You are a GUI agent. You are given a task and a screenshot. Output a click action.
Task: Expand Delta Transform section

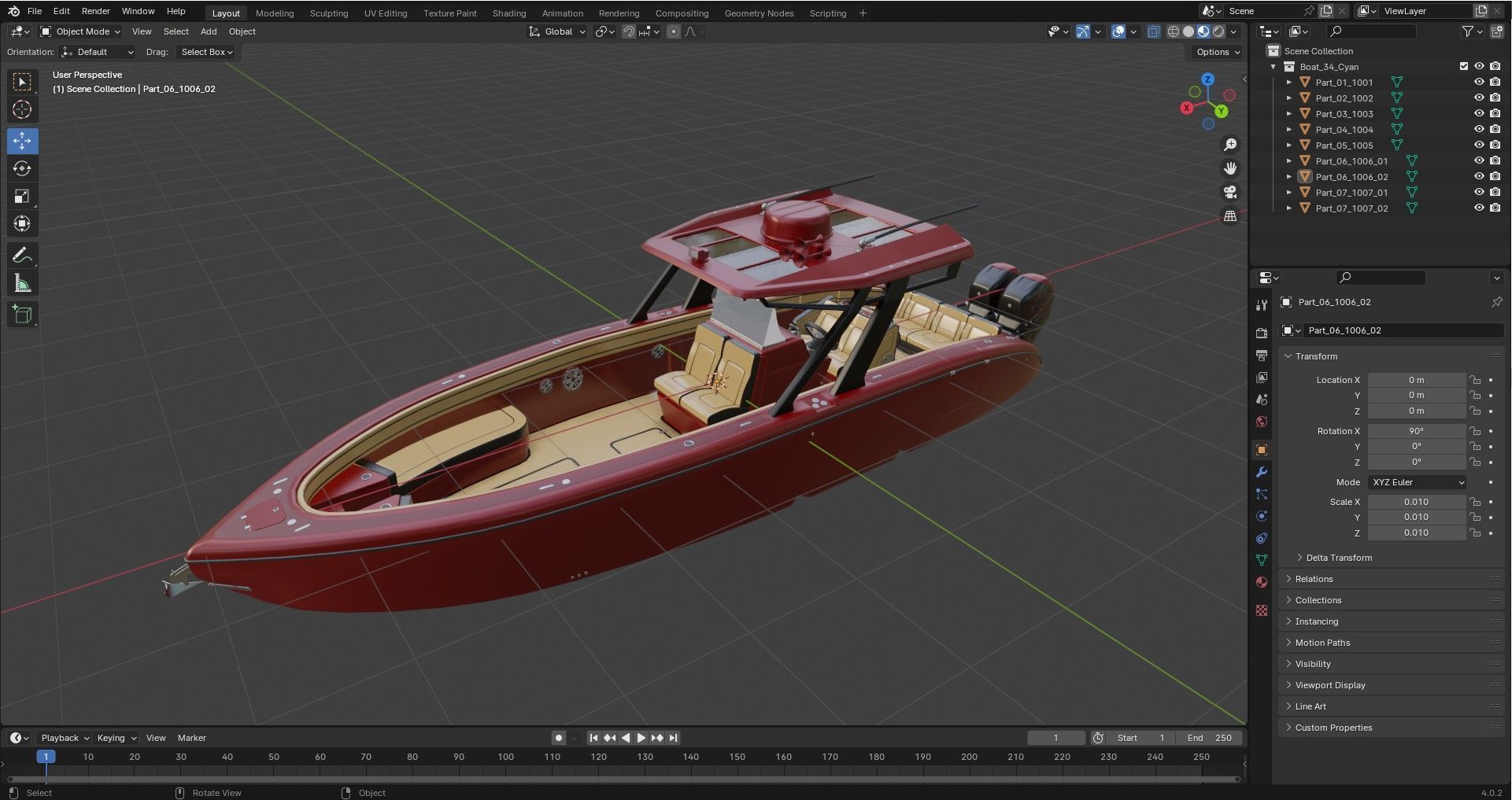click(1338, 558)
